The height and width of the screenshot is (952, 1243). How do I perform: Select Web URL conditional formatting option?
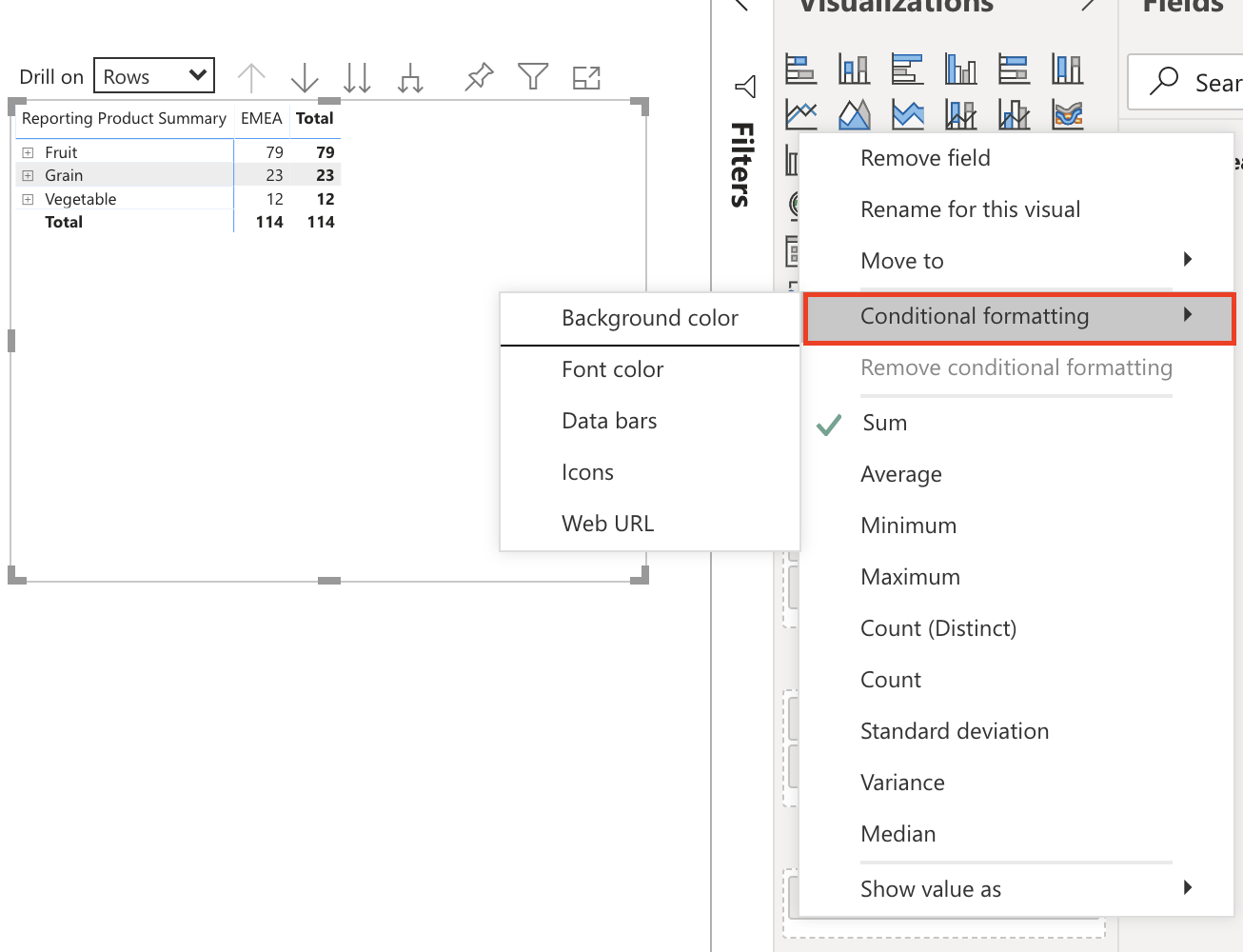pos(650,524)
